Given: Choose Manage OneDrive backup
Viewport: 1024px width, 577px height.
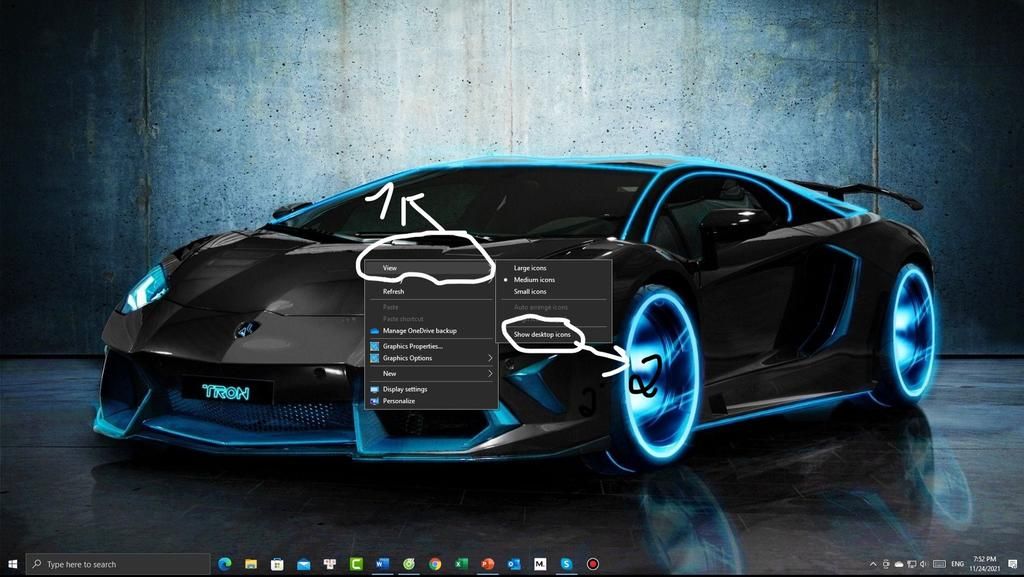Looking at the screenshot, I should tap(432, 331).
